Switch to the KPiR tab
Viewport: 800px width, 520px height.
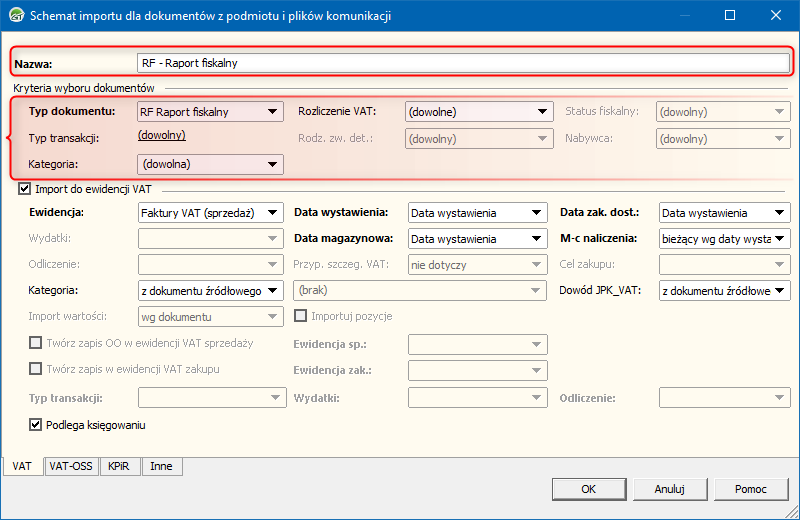(120, 466)
